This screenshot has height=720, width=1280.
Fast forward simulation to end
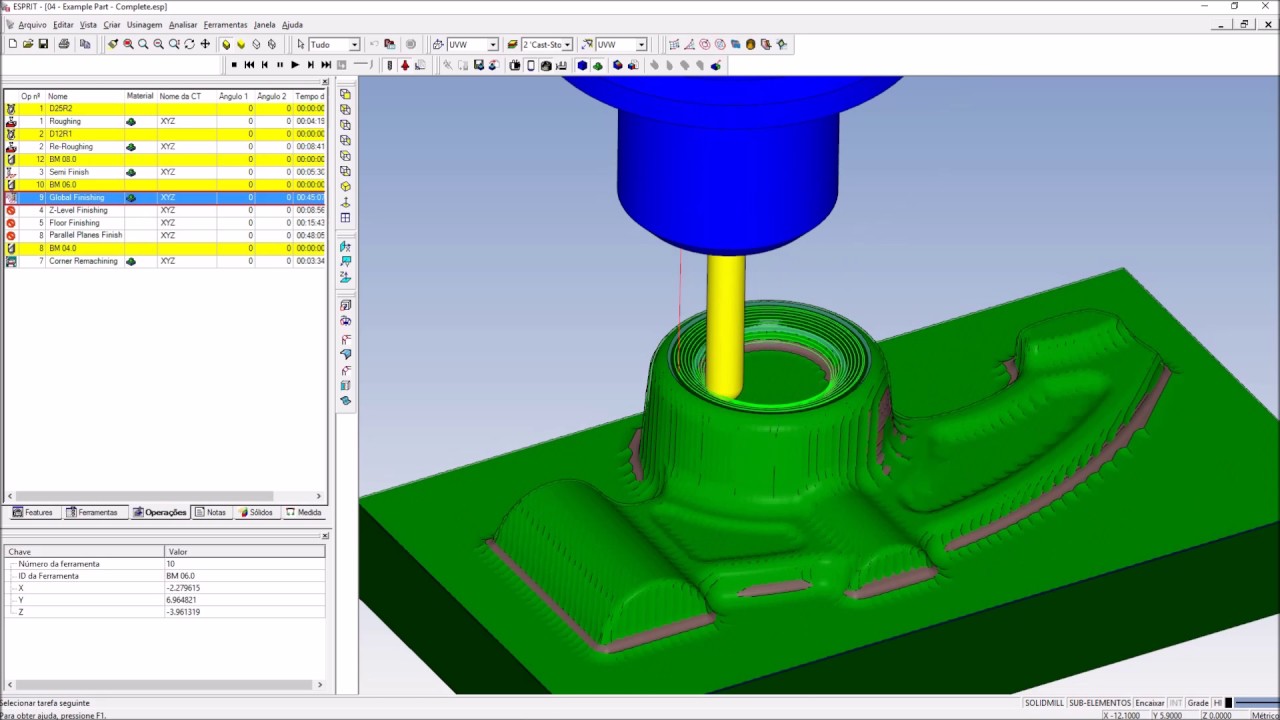(x=326, y=65)
